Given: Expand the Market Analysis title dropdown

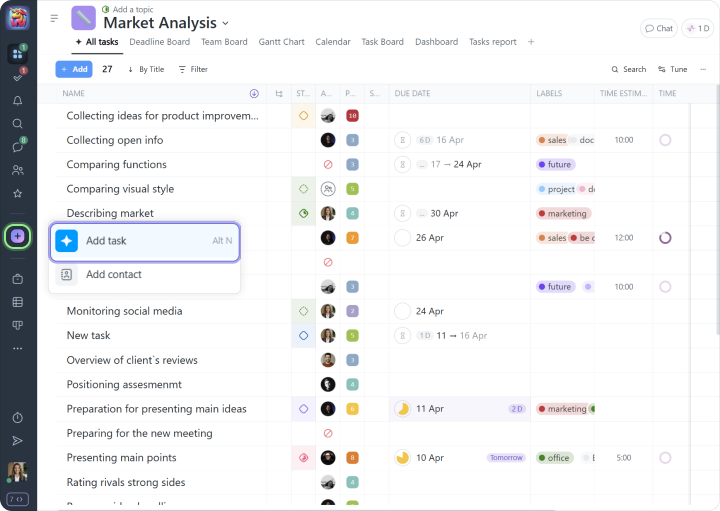Looking at the screenshot, I should pyautogui.click(x=225, y=23).
